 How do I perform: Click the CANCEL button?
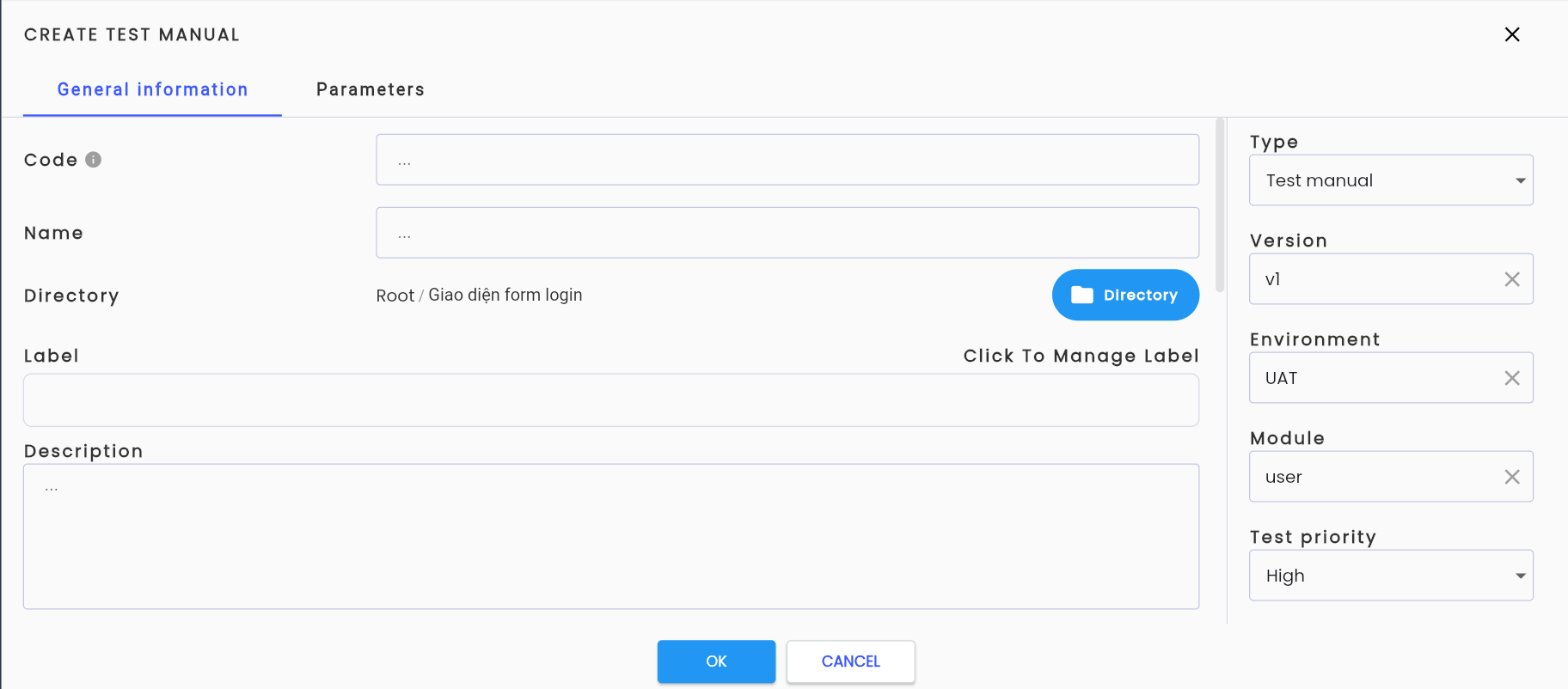[x=850, y=662]
